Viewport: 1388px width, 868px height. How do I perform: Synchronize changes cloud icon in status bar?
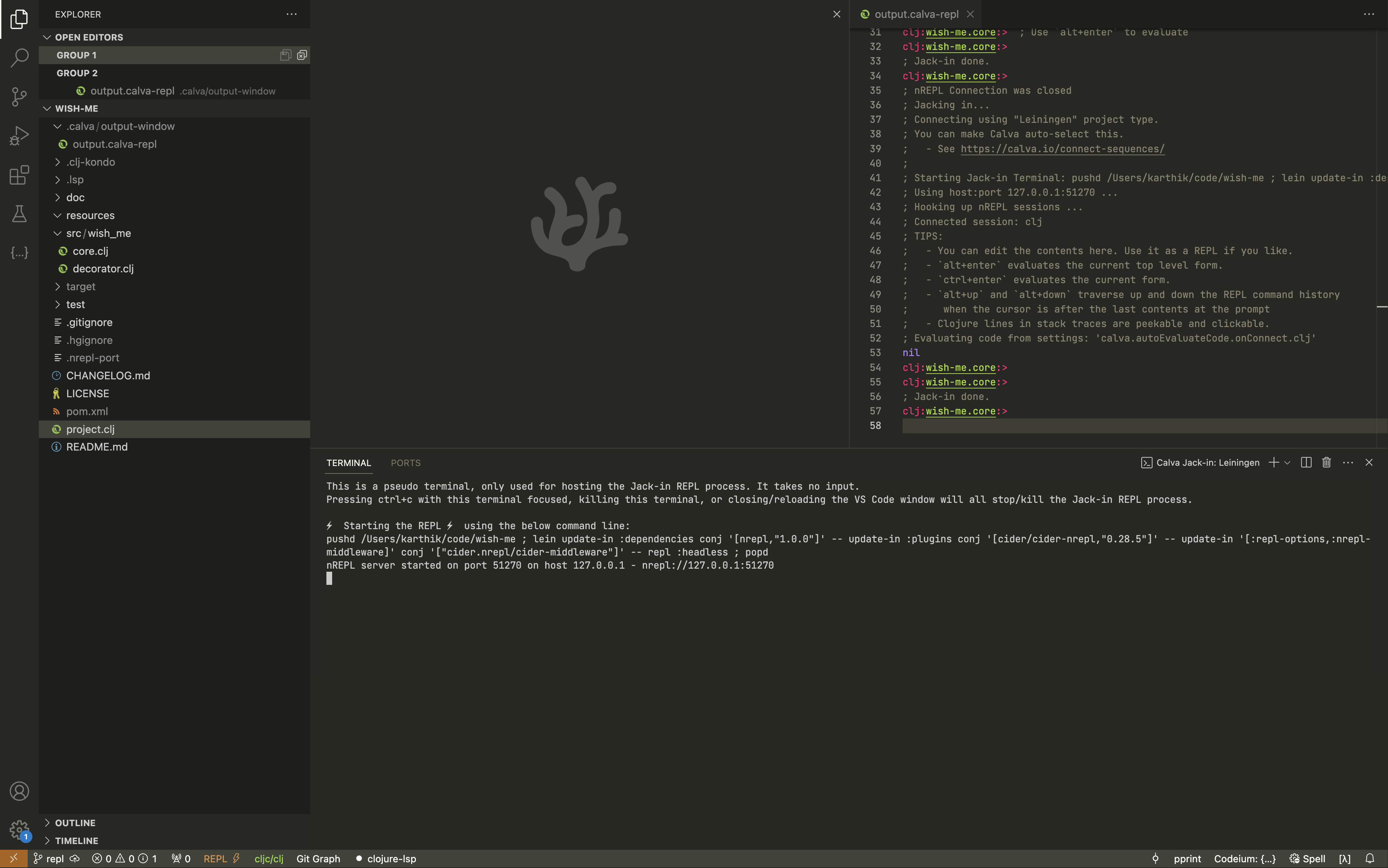75,859
